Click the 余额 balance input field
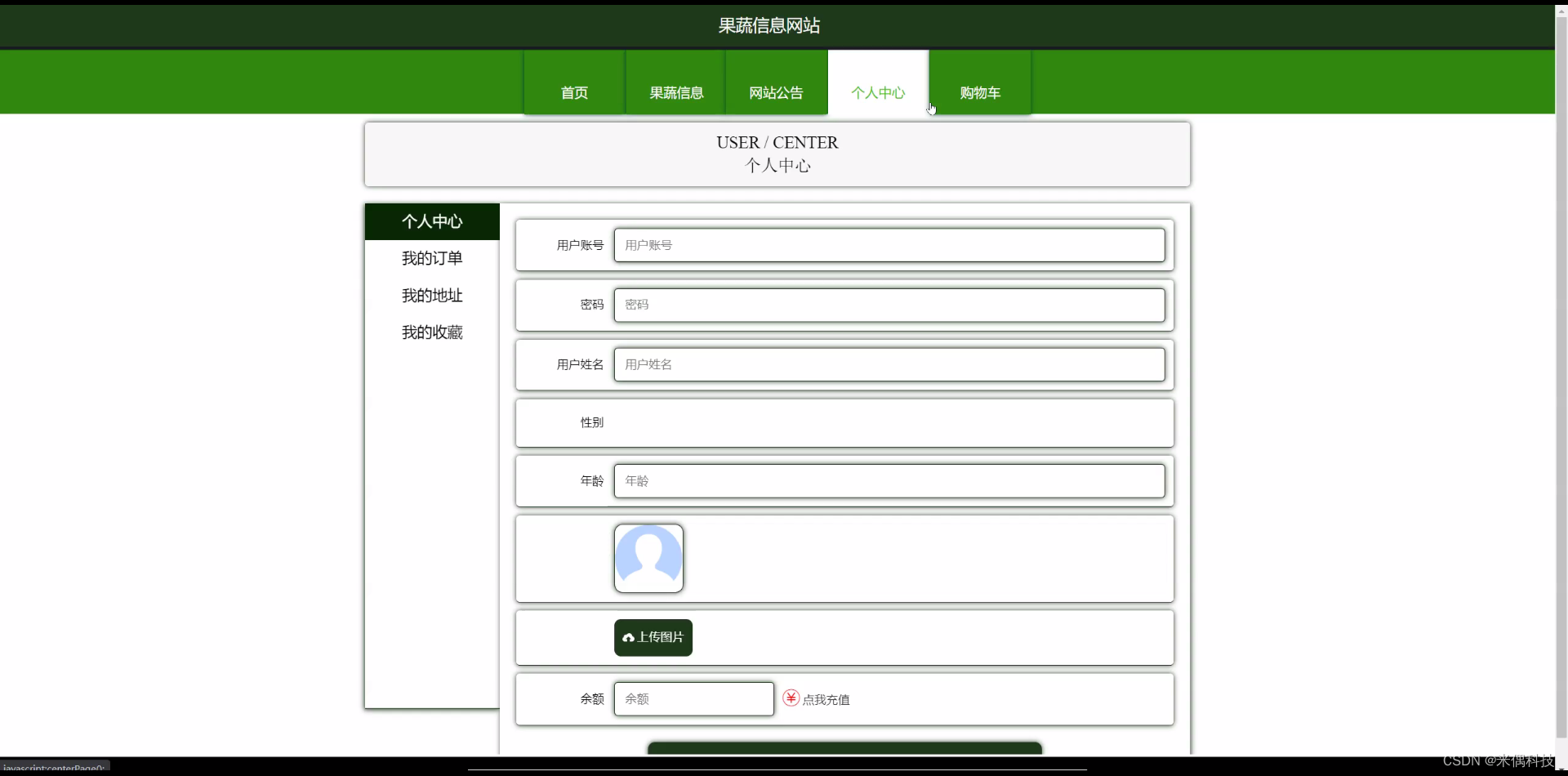Image resolution: width=1568 pixels, height=776 pixels. click(x=693, y=698)
